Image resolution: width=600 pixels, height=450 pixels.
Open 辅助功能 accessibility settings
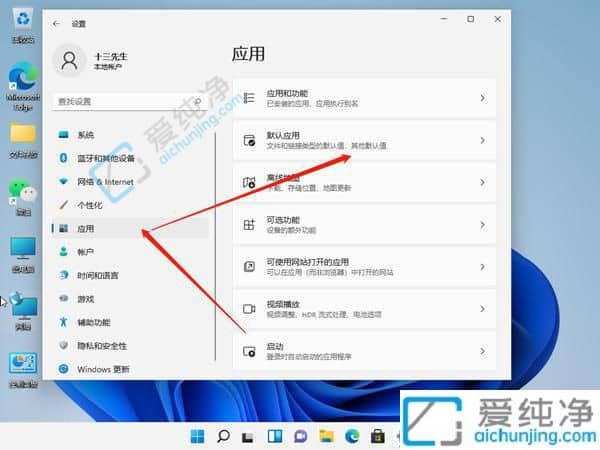130,322
